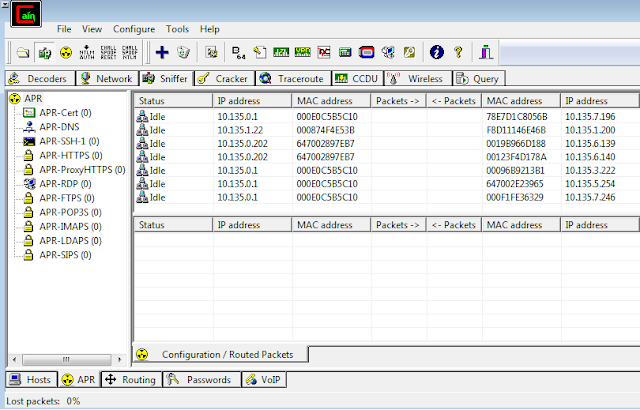The height and width of the screenshot is (410, 640).
Task: Select APR-IMAPS (0) tree item
Action: point(70,226)
